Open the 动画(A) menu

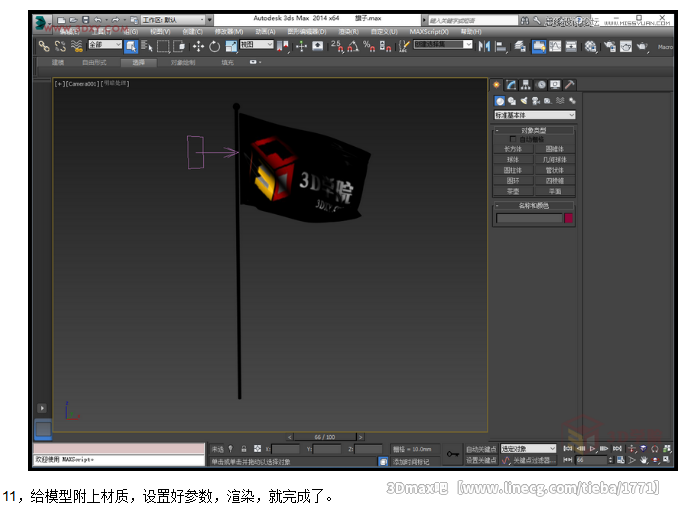[265, 32]
